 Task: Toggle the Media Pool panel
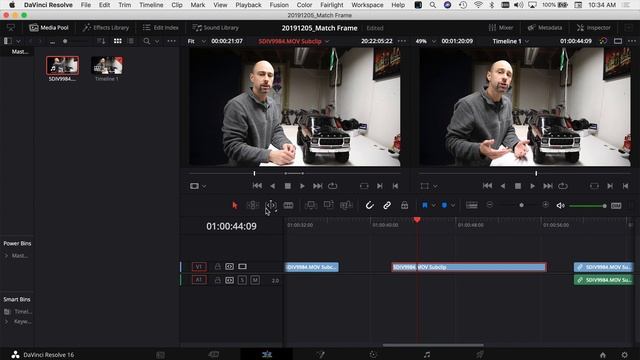point(49,28)
